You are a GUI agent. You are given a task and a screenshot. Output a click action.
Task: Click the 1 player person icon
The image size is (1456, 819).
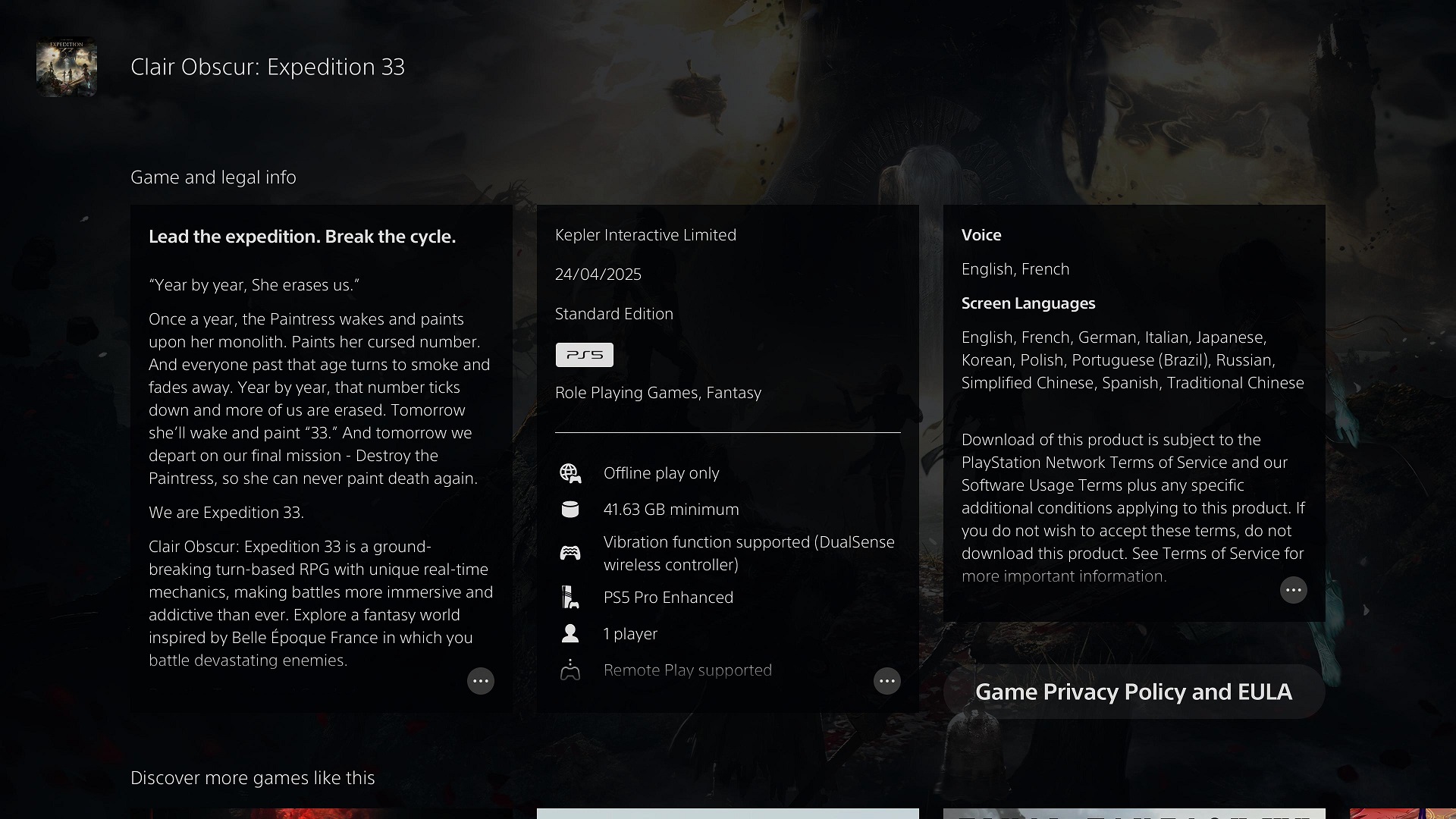[x=570, y=633]
